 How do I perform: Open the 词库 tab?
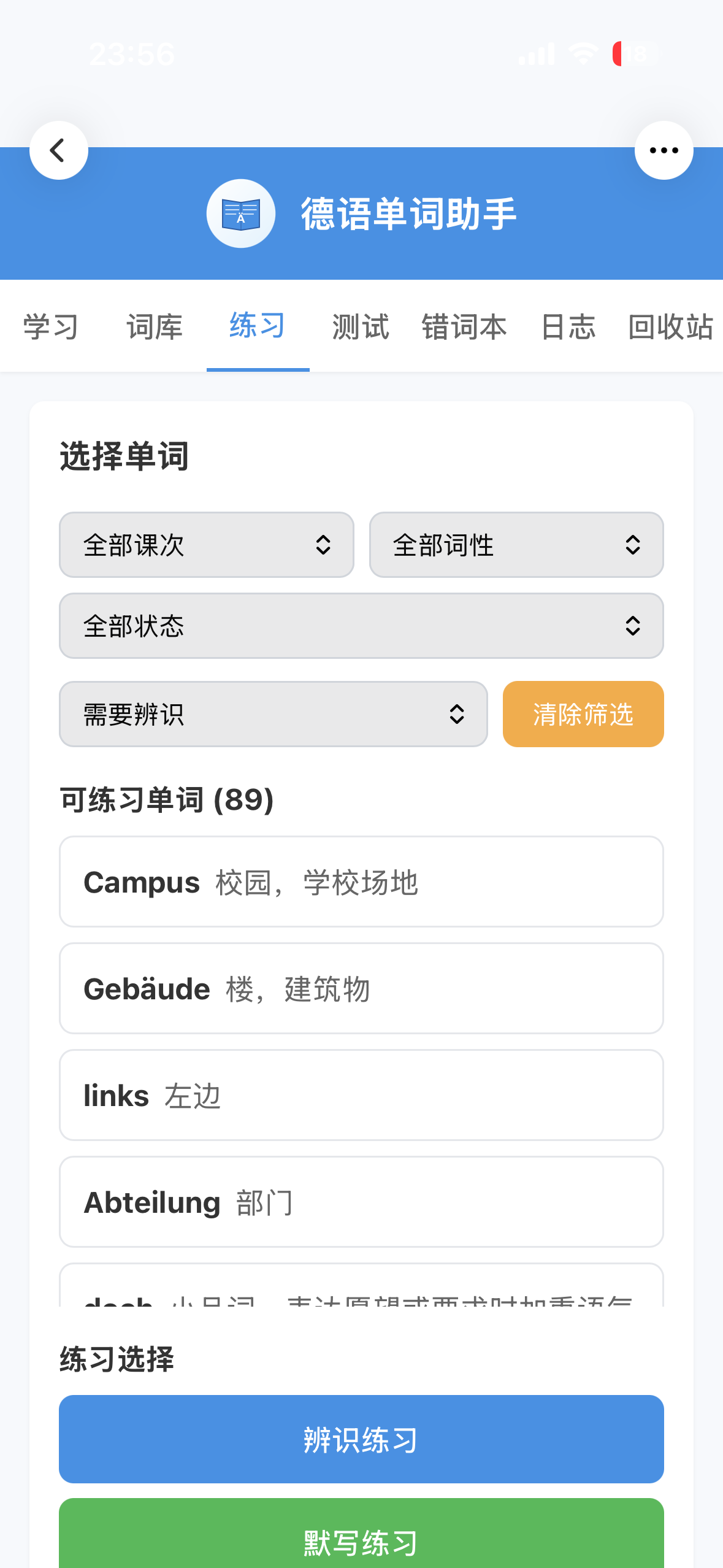tap(155, 326)
